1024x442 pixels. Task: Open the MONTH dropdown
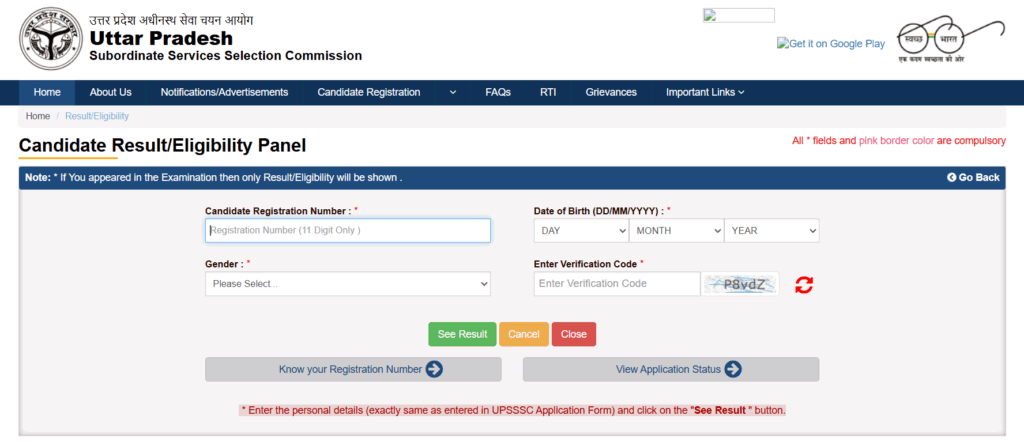(x=676, y=231)
